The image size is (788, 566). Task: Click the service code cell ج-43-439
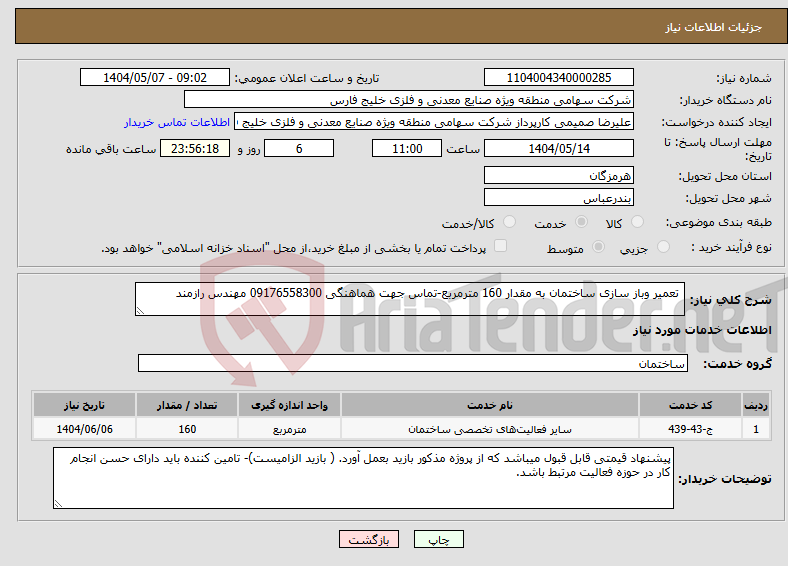691,429
